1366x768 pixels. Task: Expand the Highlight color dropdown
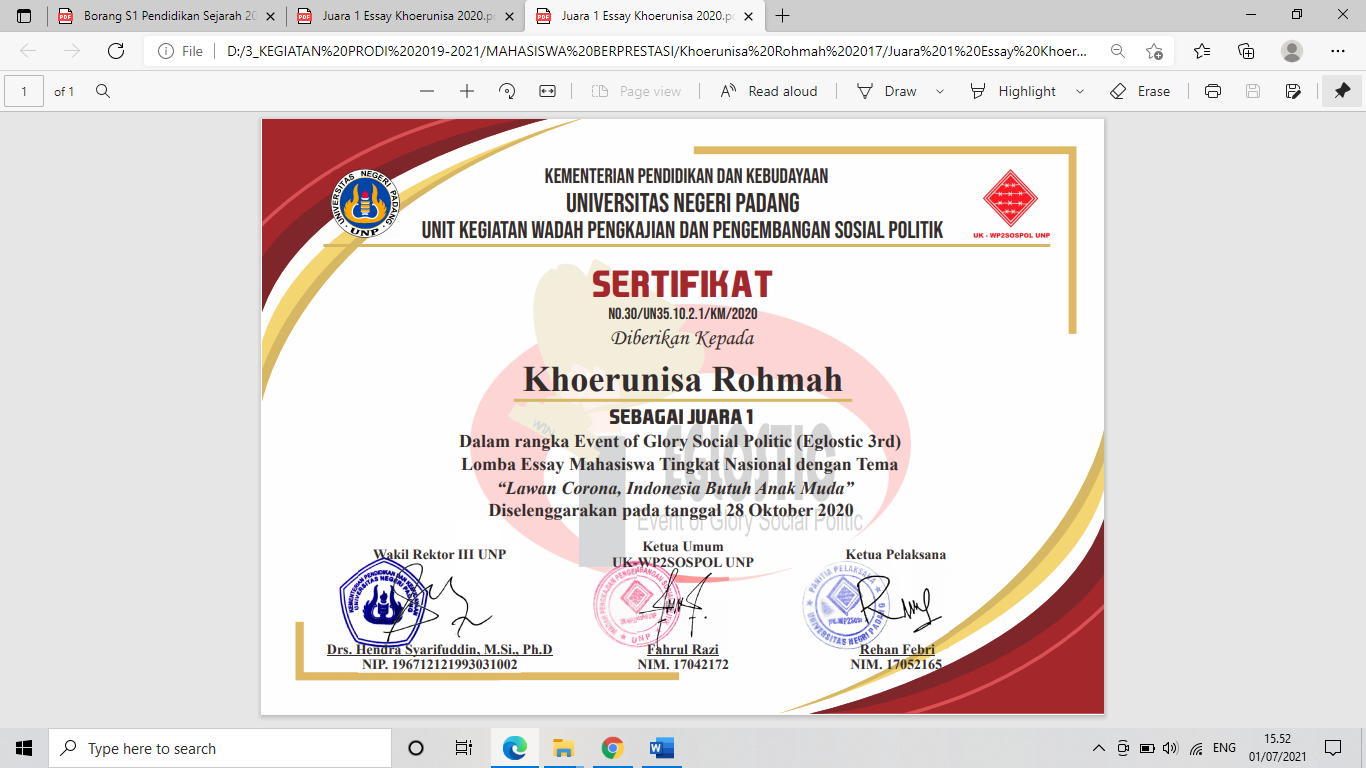coord(1079,91)
